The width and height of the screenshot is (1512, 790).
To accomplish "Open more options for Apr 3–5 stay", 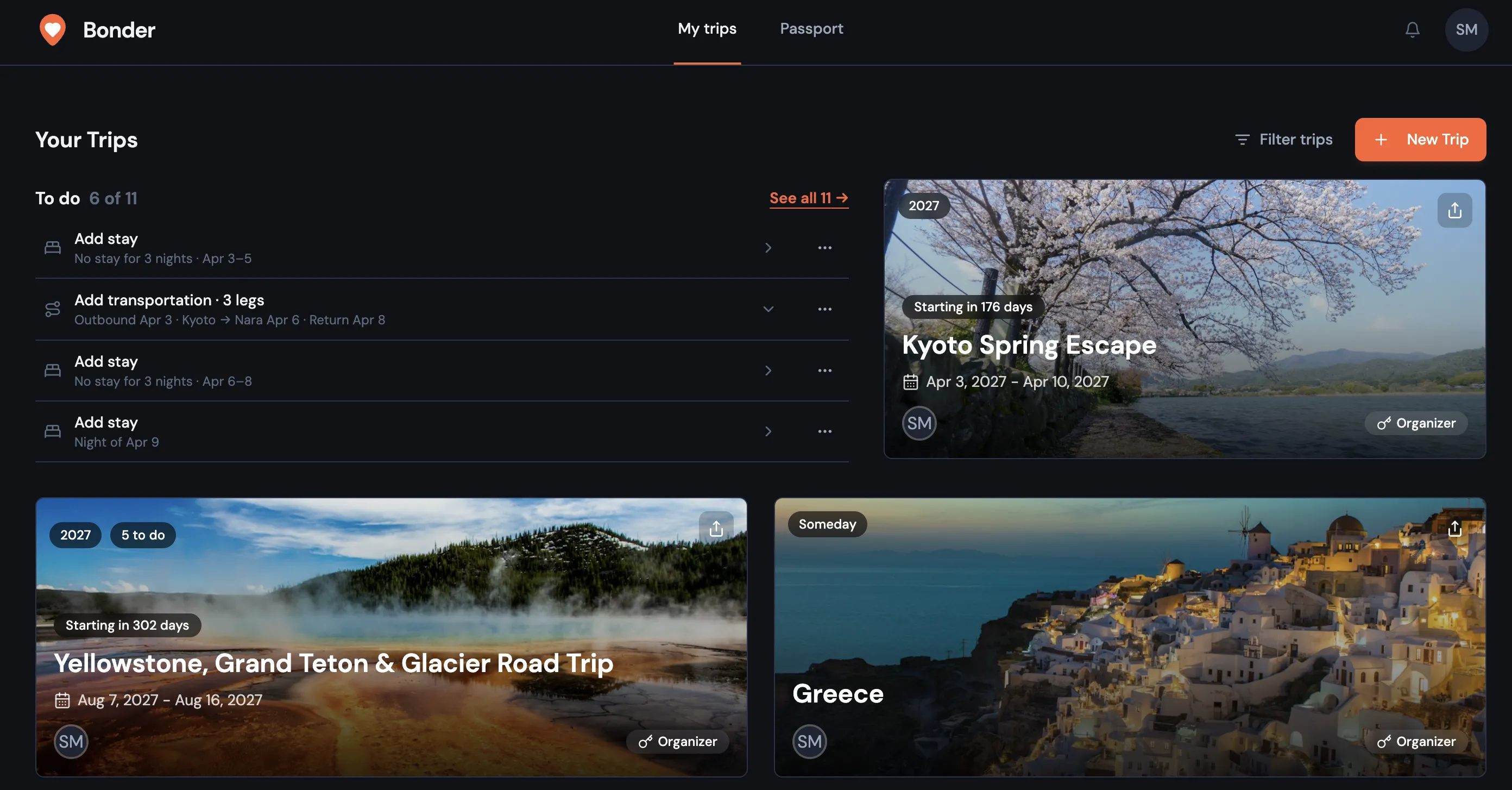I will click(824, 248).
